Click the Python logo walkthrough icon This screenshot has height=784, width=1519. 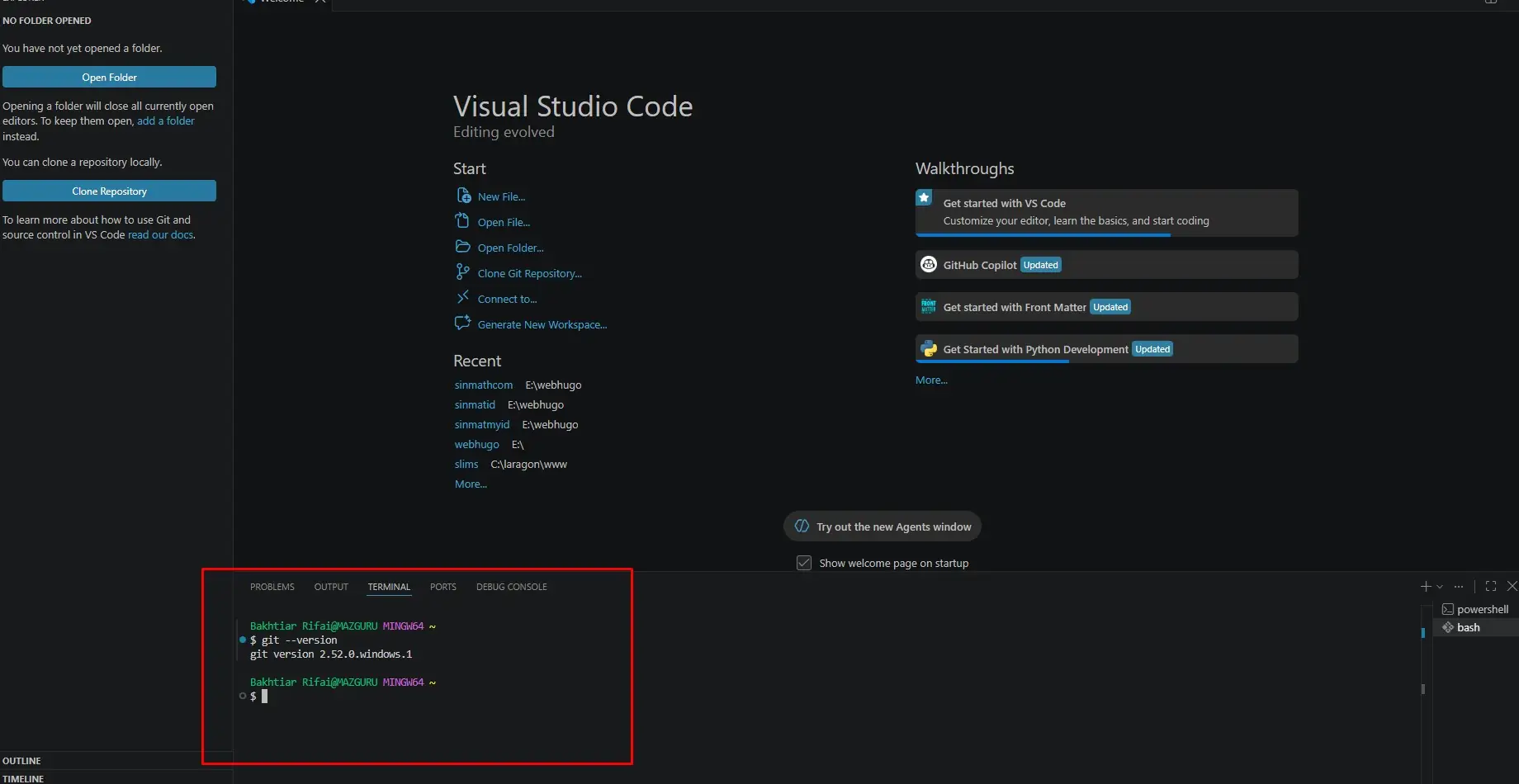(x=929, y=348)
